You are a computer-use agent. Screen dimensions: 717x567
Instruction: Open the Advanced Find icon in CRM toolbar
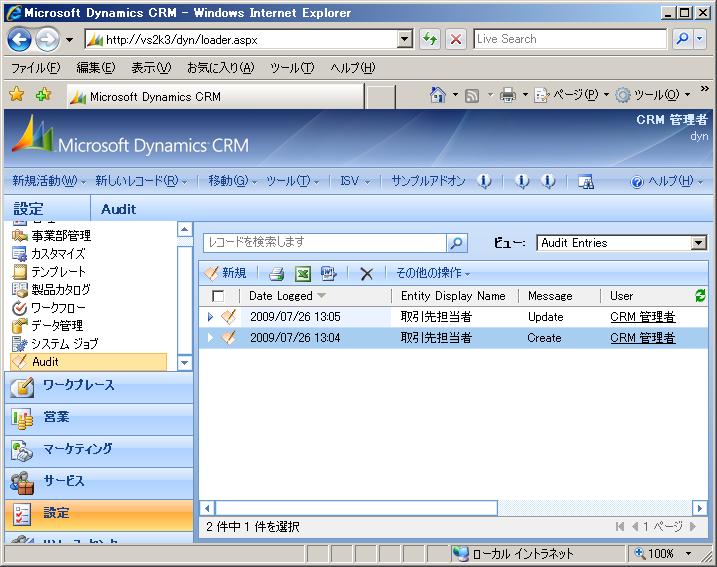[585, 182]
